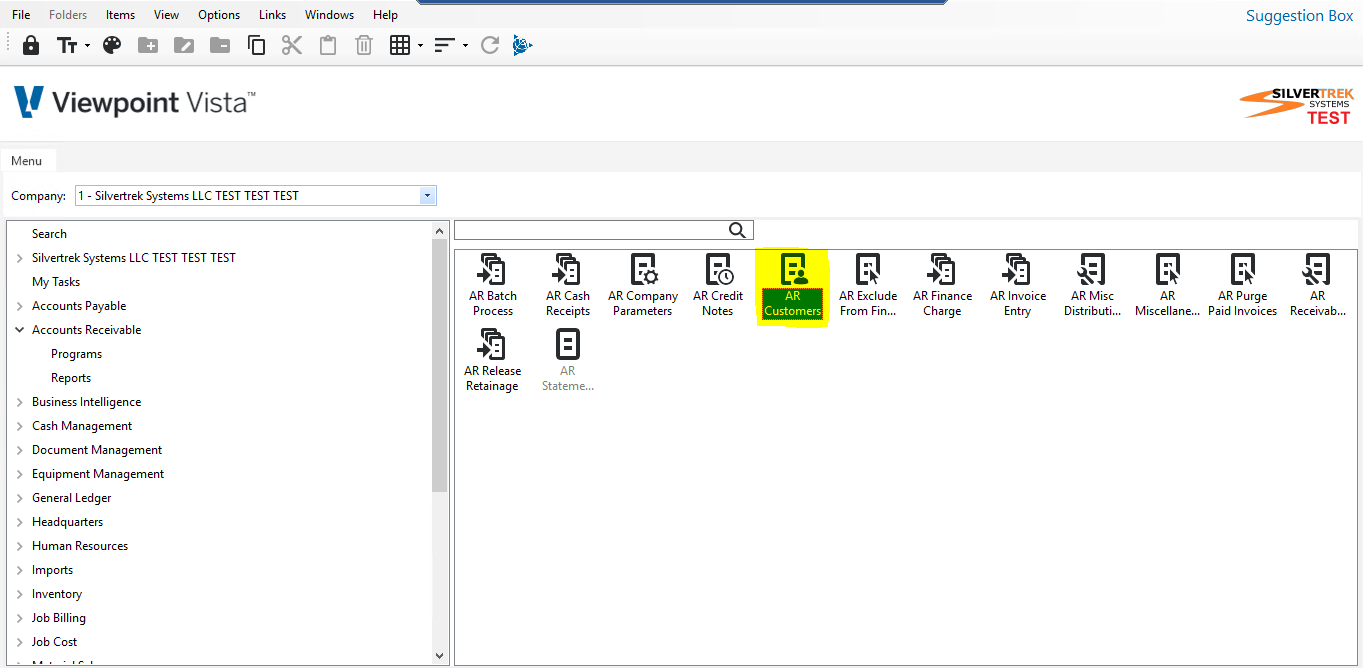1363x668 pixels.
Task: Expand the Business Intelligence node
Action: click(x=19, y=402)
